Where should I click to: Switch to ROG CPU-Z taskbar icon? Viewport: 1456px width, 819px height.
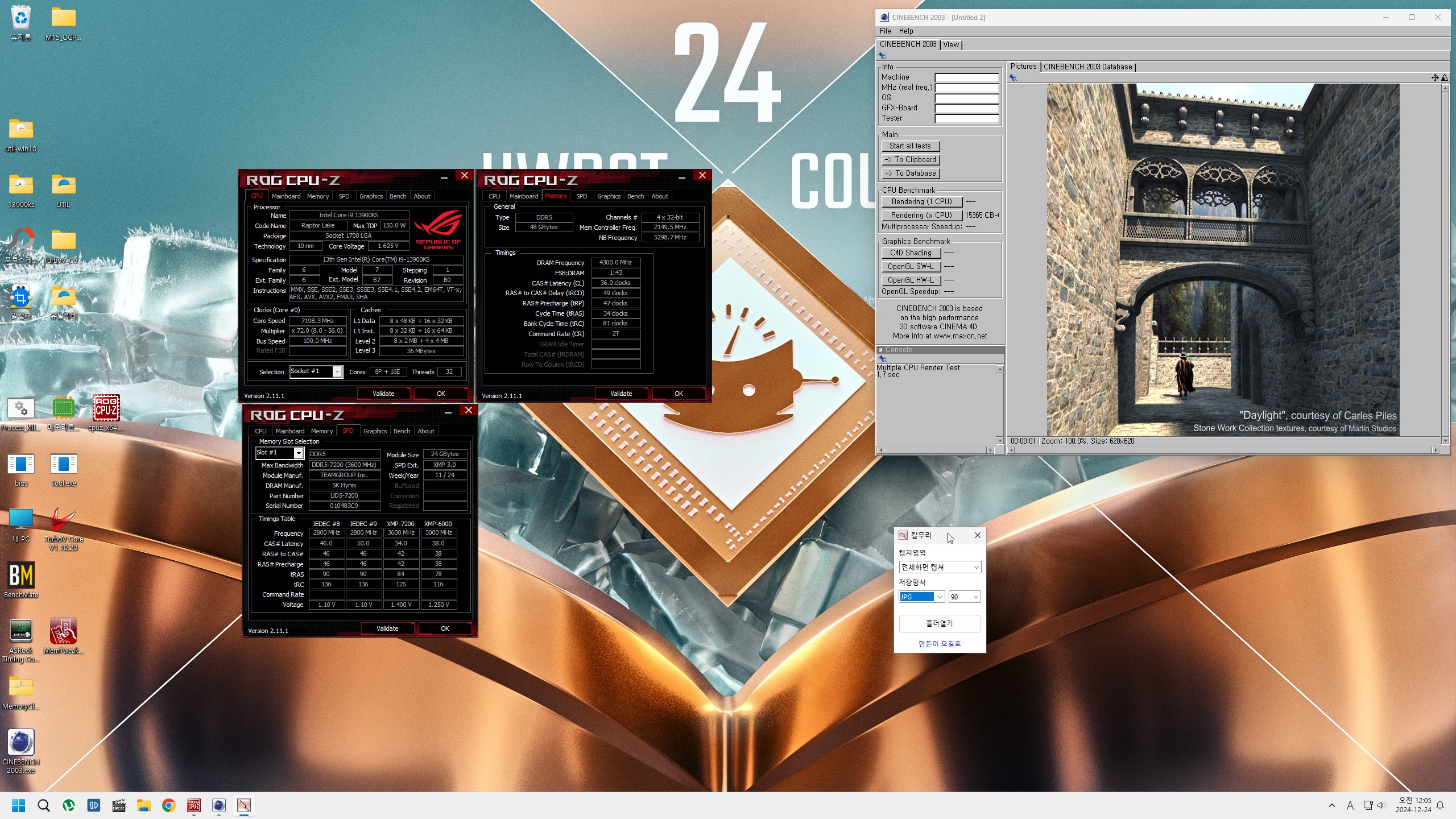pyautogui.click(x=194, y=805)
